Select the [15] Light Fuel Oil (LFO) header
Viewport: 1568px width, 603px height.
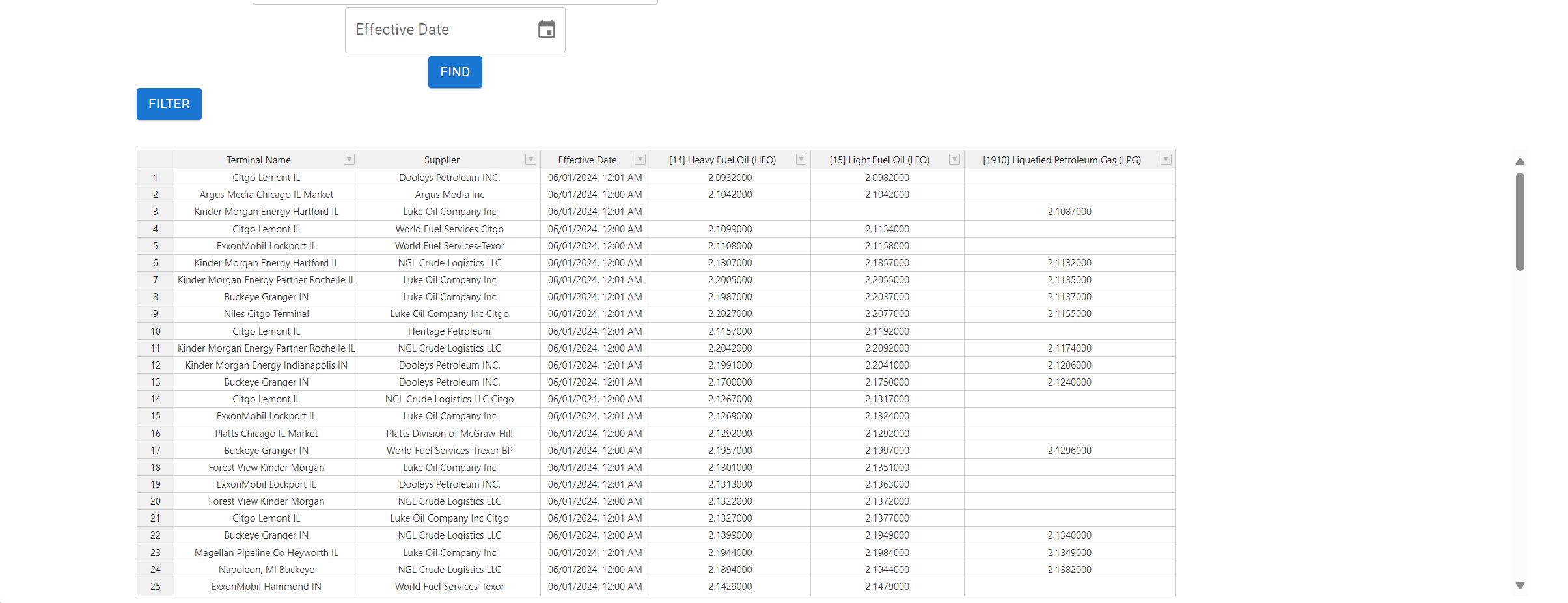887,160
